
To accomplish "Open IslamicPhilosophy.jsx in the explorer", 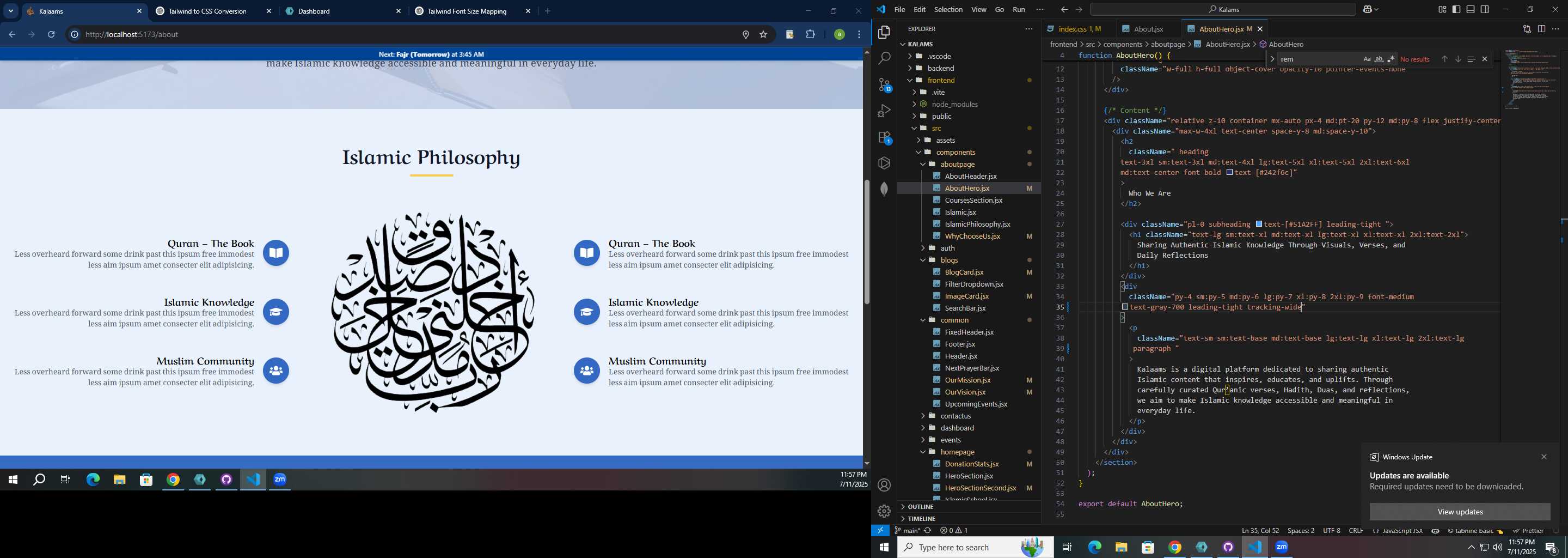I will coord(978,224).
